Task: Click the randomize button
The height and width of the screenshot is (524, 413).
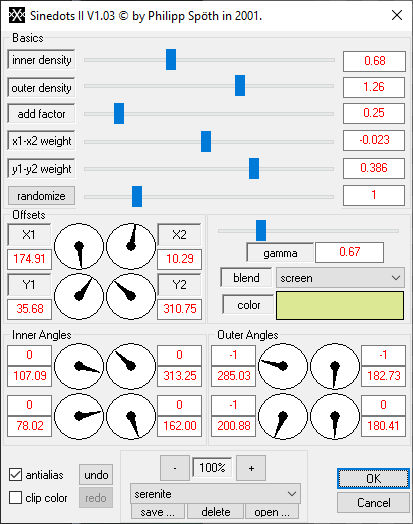Action: point(41,196)
